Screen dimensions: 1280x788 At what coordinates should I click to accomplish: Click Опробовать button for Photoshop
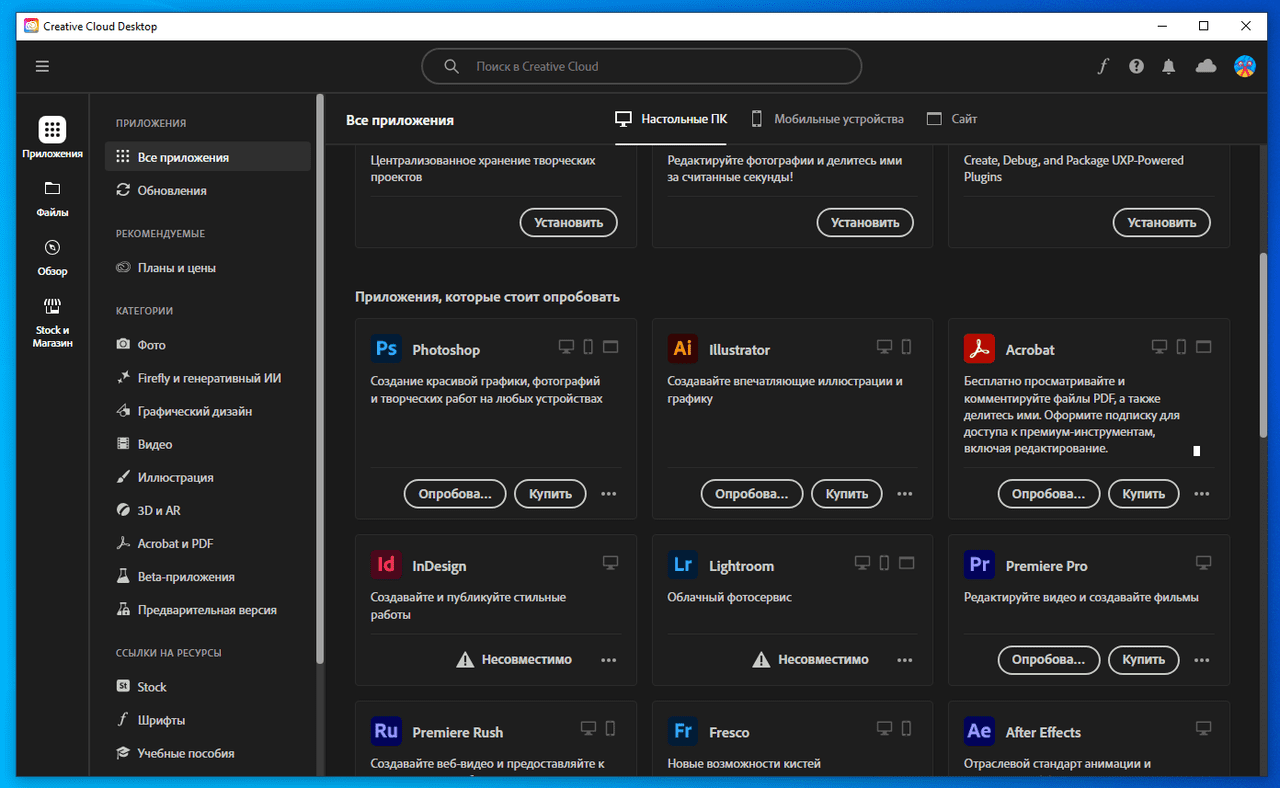tap(455, 494)
